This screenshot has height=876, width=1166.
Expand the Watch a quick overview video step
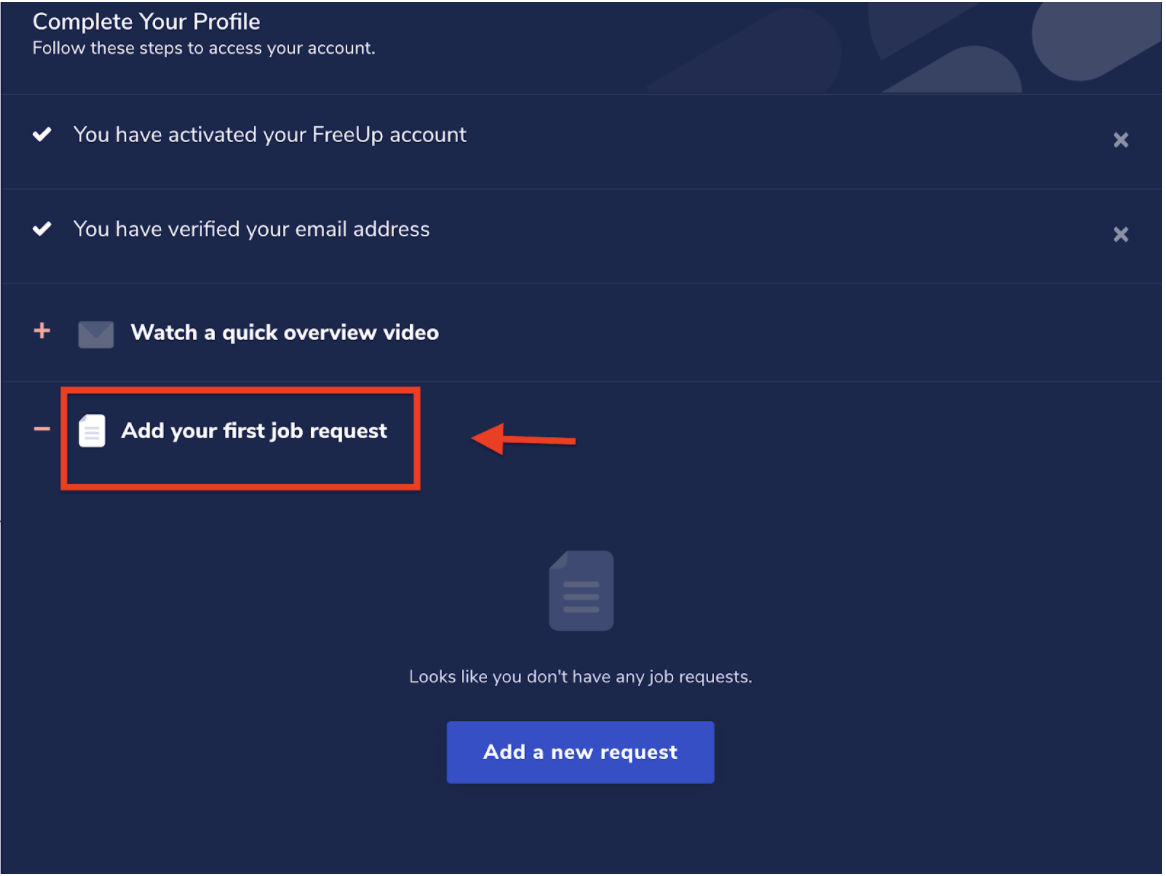[41, 332]
